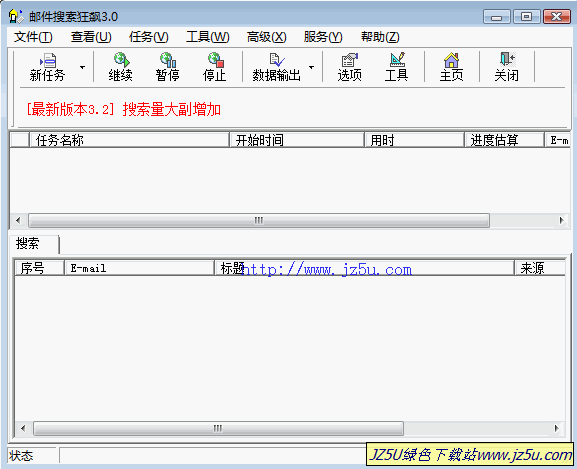Image resolution: width=577 pixels, height=469 pixels.
Task: Open the 任务(V) menu
Action: click(149, 37)
